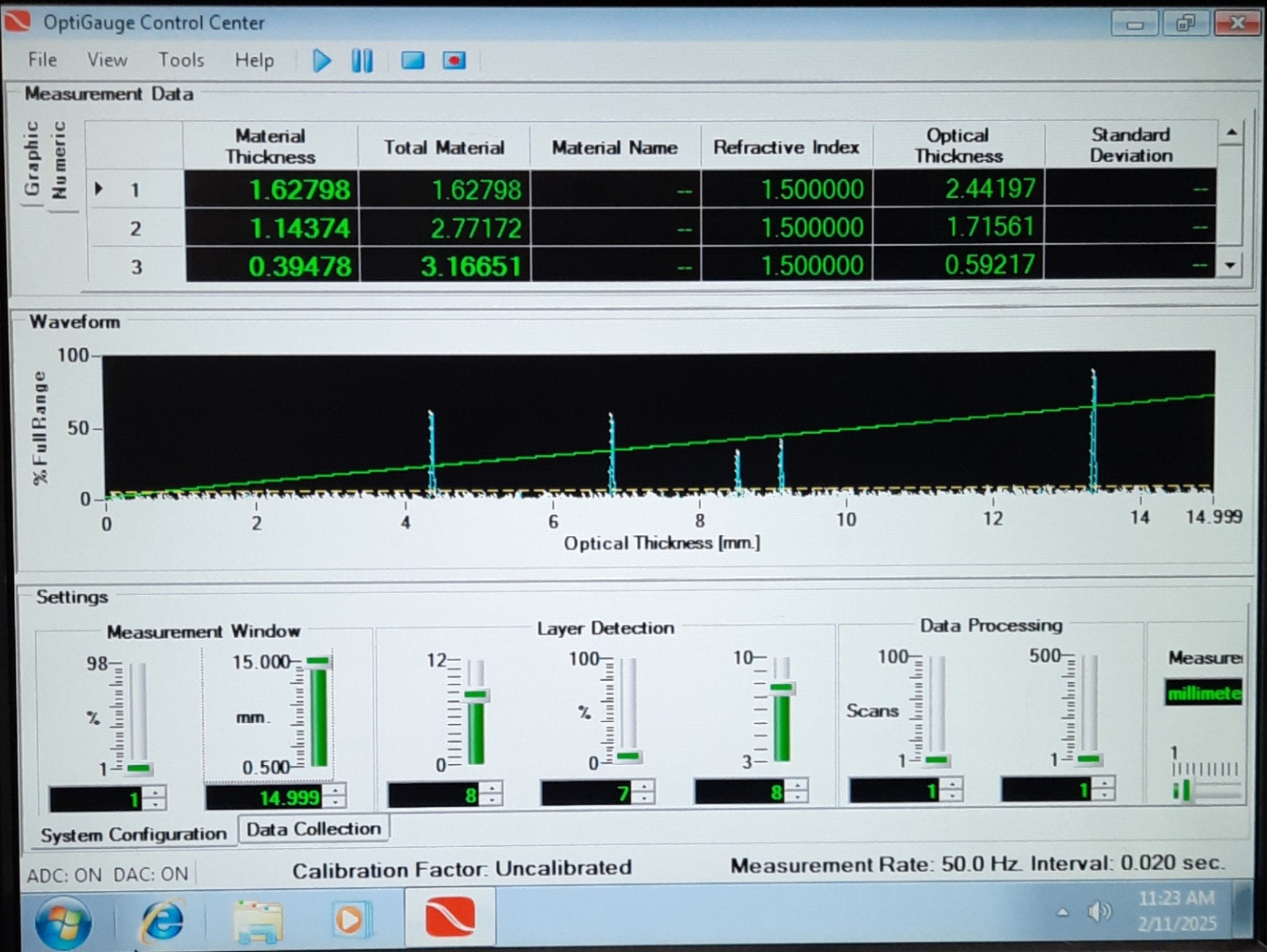Click the 14.999 mm value field
Viewport: 1267px width, 952px height.
(264, 797)
